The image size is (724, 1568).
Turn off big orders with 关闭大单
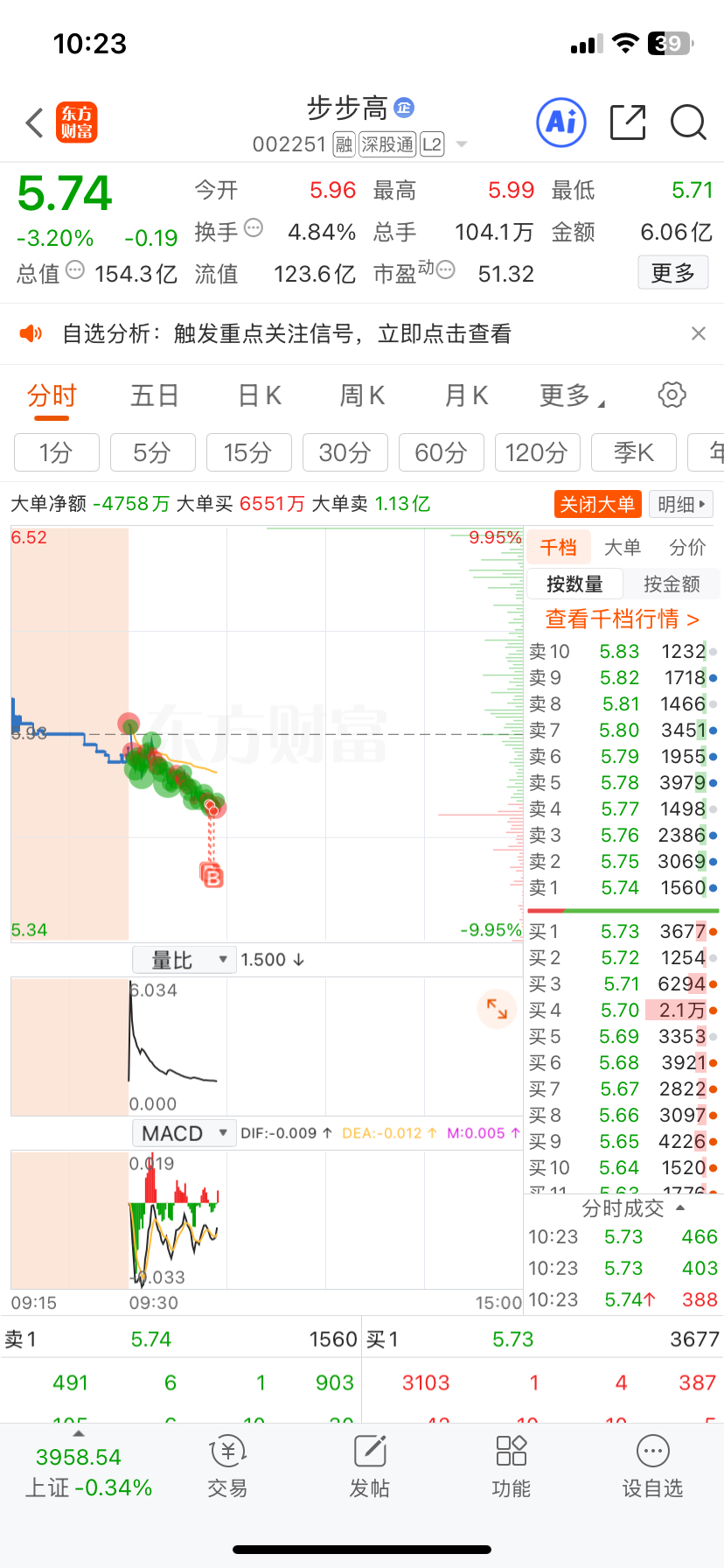pyautogui.click(x=597, y=504)
